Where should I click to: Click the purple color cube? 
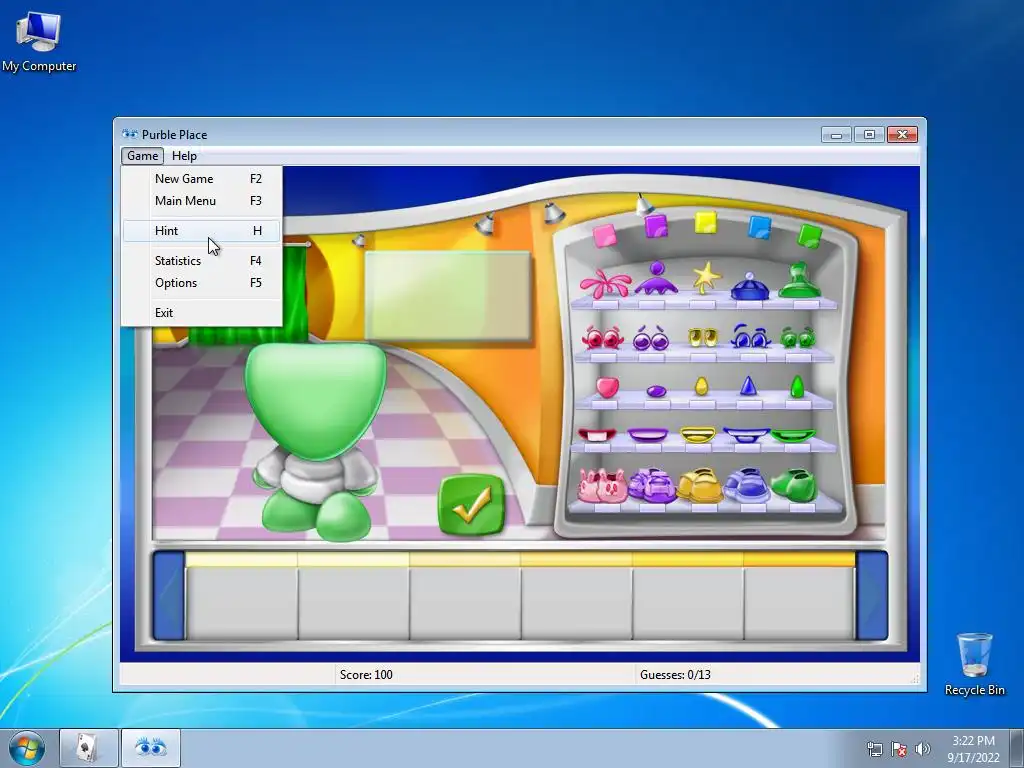point(656,226)
